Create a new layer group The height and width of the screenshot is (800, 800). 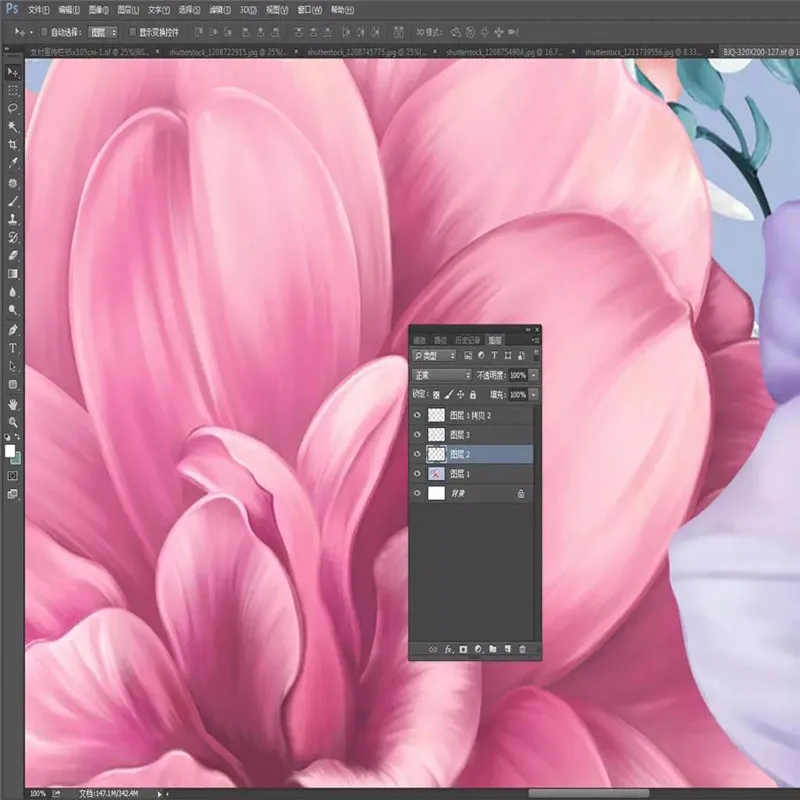click(493, 649)
